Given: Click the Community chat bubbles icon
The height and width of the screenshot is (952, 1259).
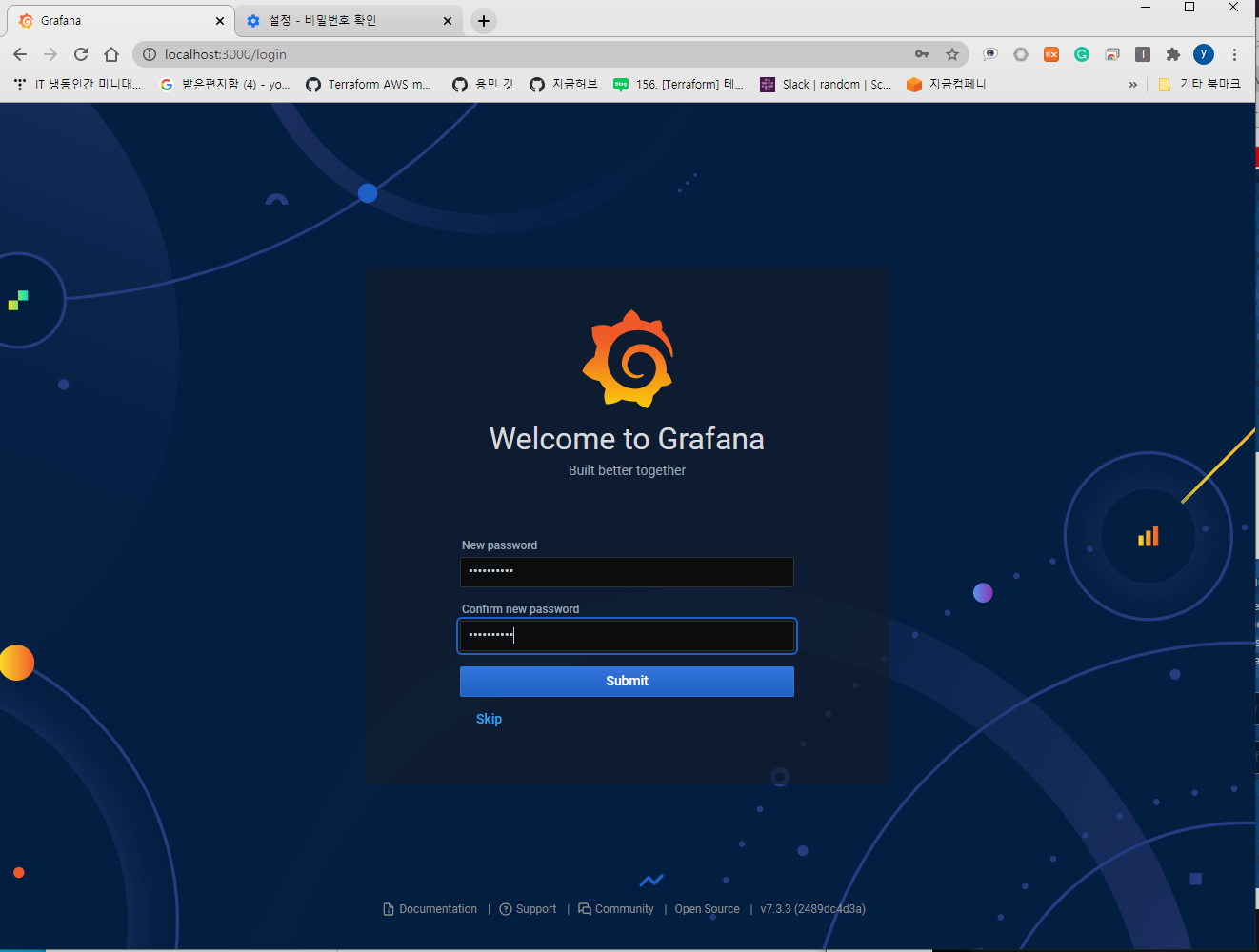Looking at the screenshot, I should point(585,909).
